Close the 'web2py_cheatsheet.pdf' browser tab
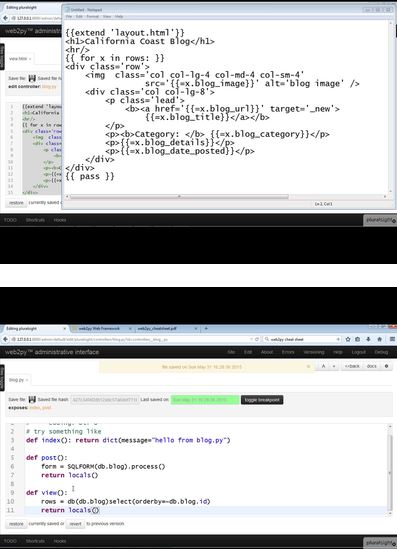Screen dimensions: 397x549 click(x=196, y=328)
